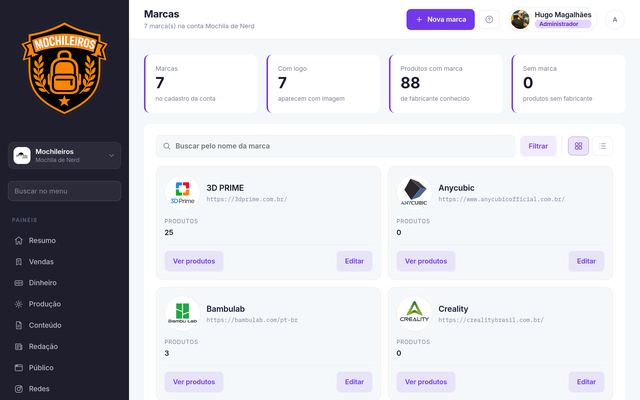Click the round 'A' button in header
Viewport: 640px width, 400px height.
615,20
